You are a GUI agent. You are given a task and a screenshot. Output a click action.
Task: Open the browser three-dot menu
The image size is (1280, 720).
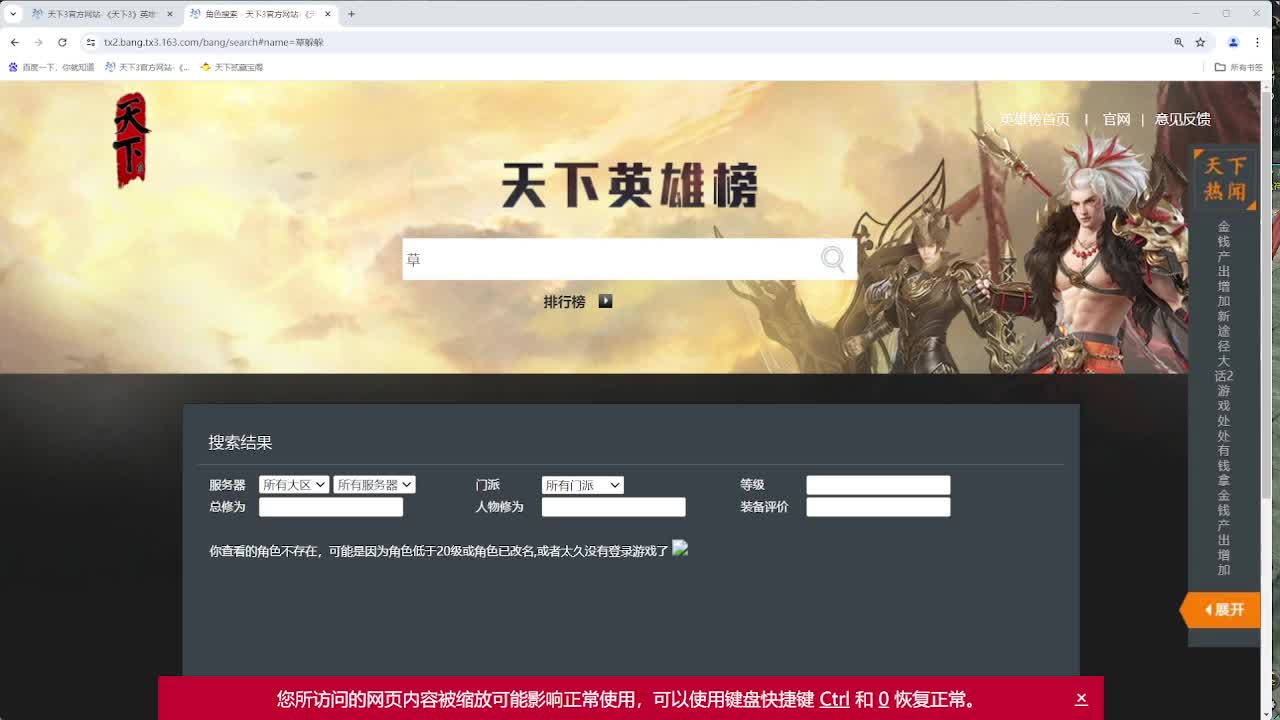1256,42
